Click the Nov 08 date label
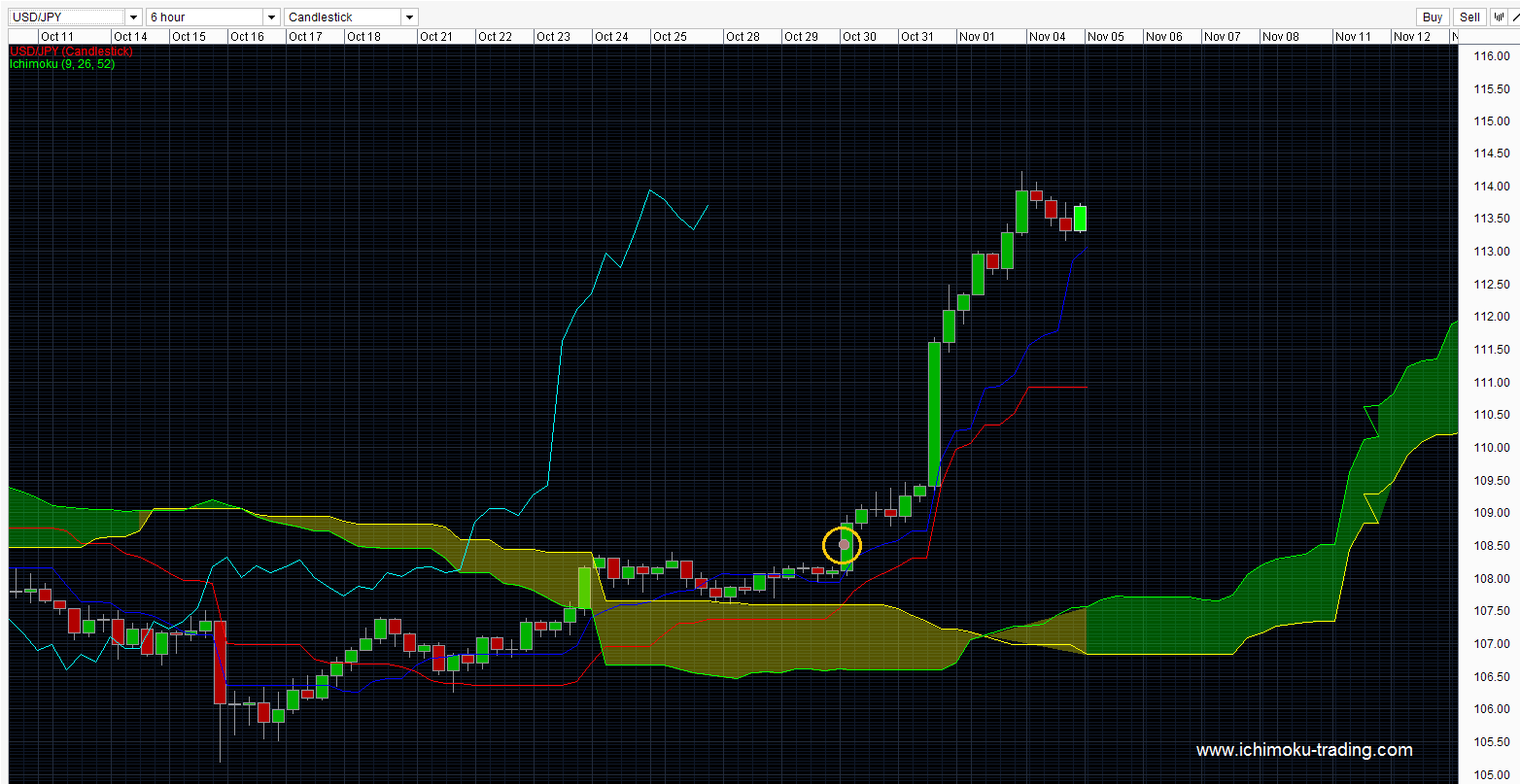This screenshot has height=784, width=1520. point(1281,37)
